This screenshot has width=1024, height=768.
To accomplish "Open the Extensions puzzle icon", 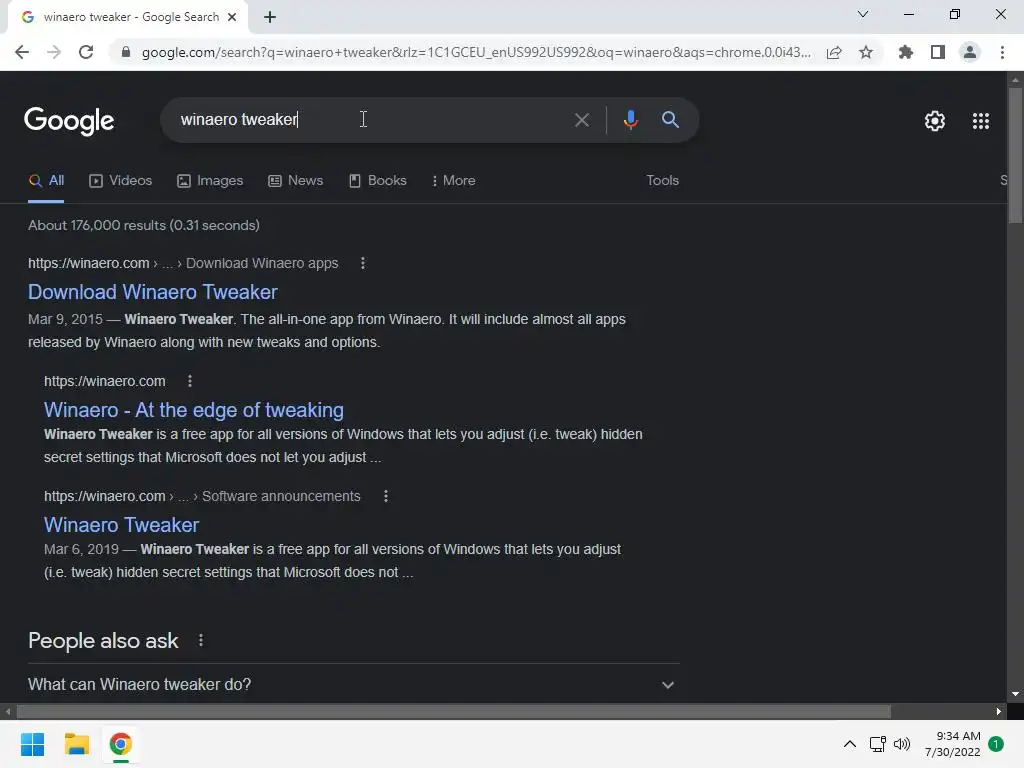I will coord(906,52).
